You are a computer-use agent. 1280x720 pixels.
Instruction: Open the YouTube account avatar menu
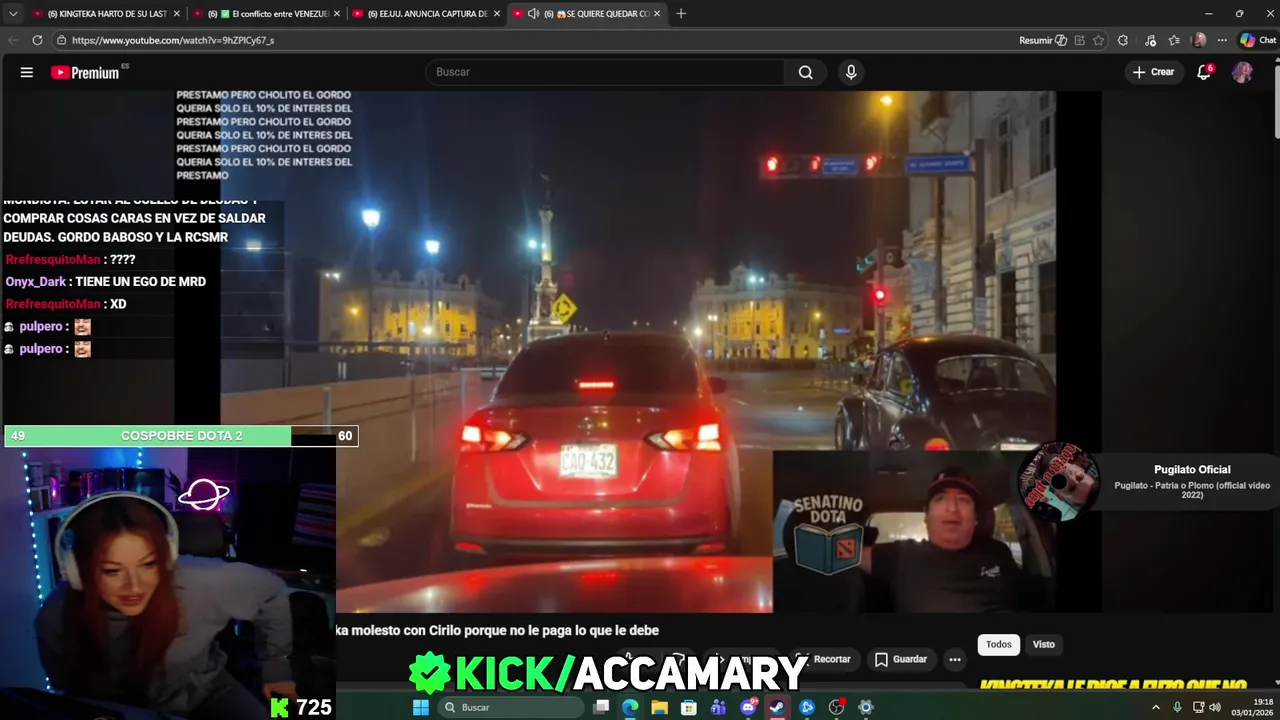click(x=1242, y=72)
